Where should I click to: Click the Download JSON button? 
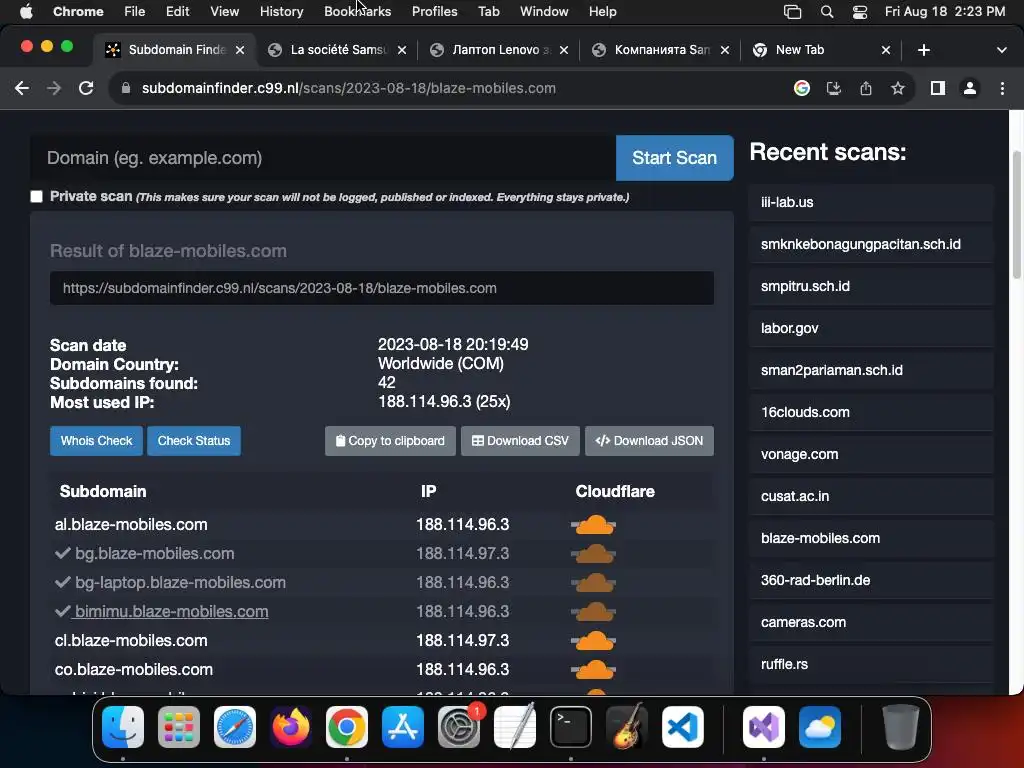coord(649,441)
